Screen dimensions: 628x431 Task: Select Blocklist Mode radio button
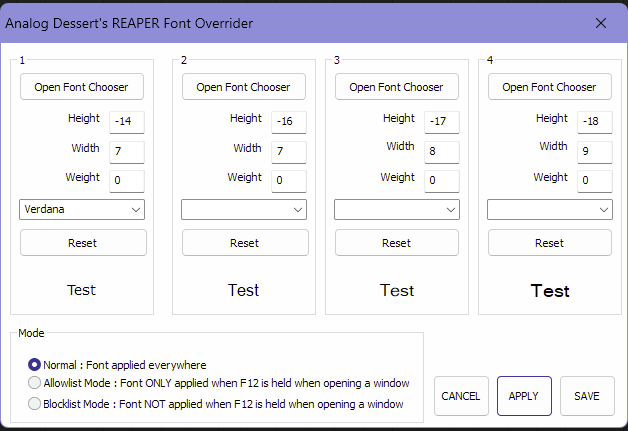coord(34,403)
